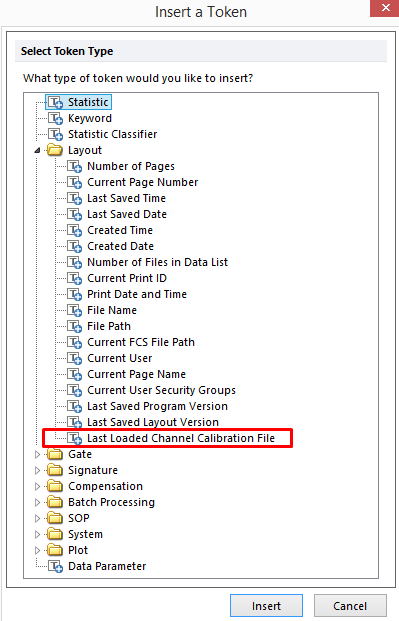The image size is (399, 621).
Task: Select Current User Security Groups text
Action: tap(161, 390)
